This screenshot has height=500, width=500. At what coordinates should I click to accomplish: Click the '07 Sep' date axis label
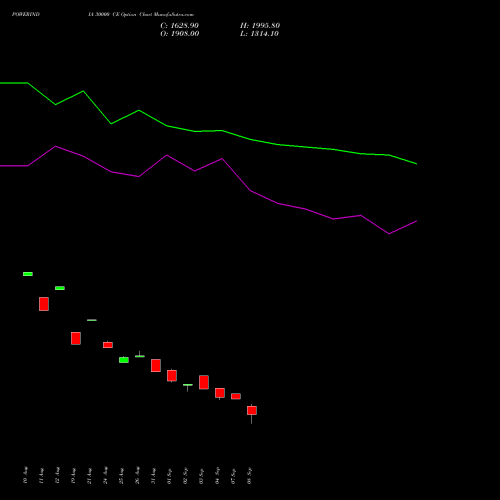click(233, 475)
